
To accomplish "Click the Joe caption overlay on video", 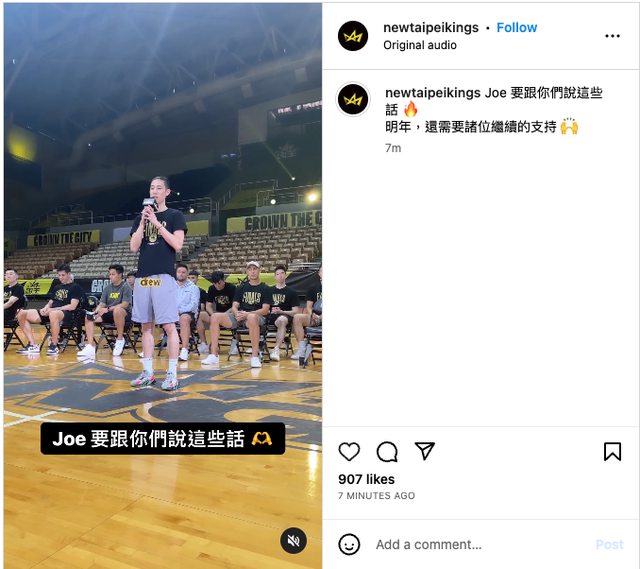I will click(162, 439).
